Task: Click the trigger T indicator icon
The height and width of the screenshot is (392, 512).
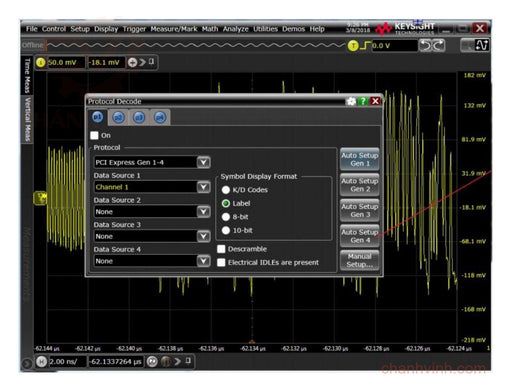Action: pyautogui.click(x=353, y=46)
